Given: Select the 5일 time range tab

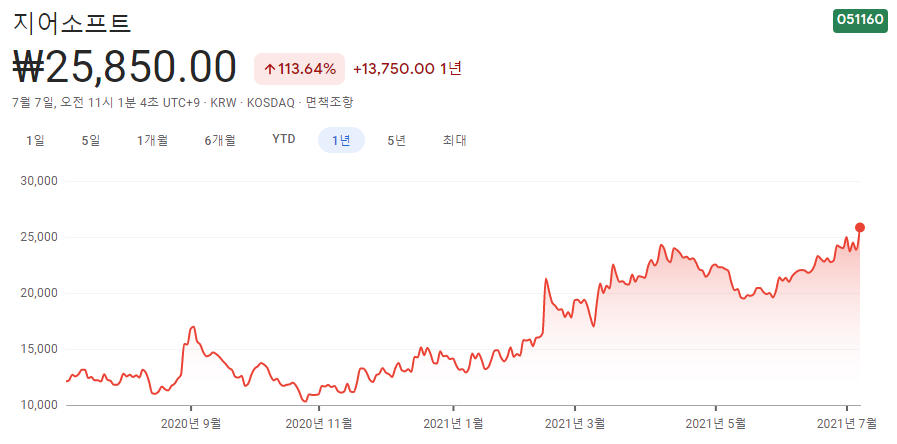Looking at the screenshot, I should tap(91, 140).
